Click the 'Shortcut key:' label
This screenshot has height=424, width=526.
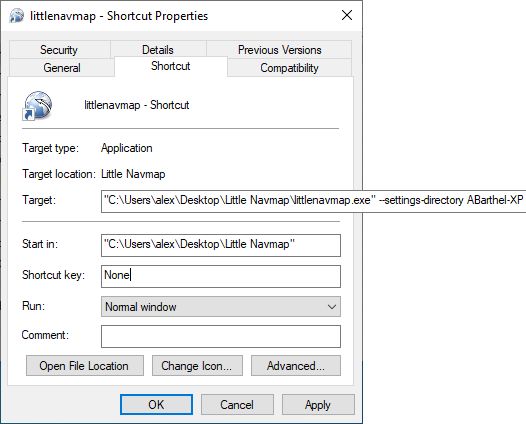(x=53, y=275)
